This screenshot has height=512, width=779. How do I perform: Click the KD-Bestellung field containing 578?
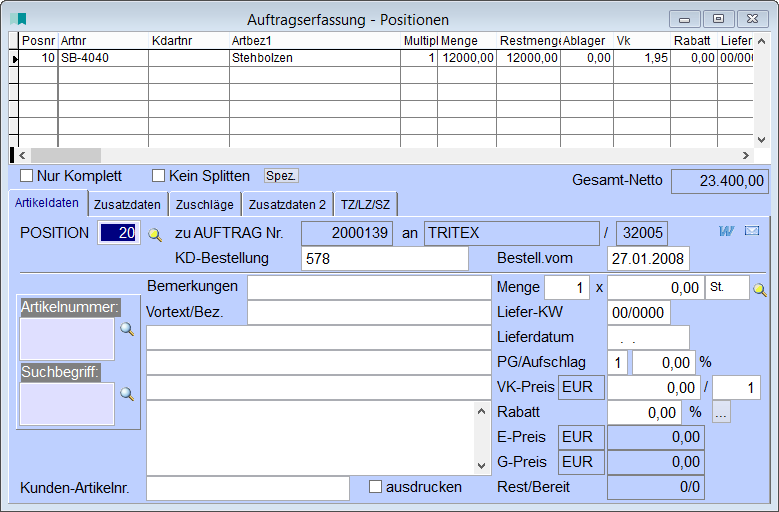click(385, 259)
